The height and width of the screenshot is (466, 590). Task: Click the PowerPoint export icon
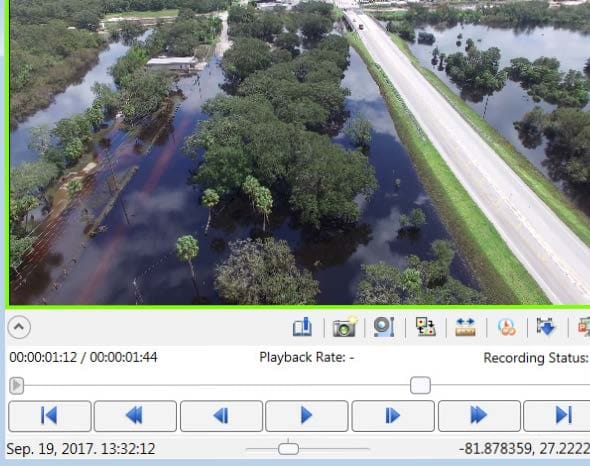584,327
